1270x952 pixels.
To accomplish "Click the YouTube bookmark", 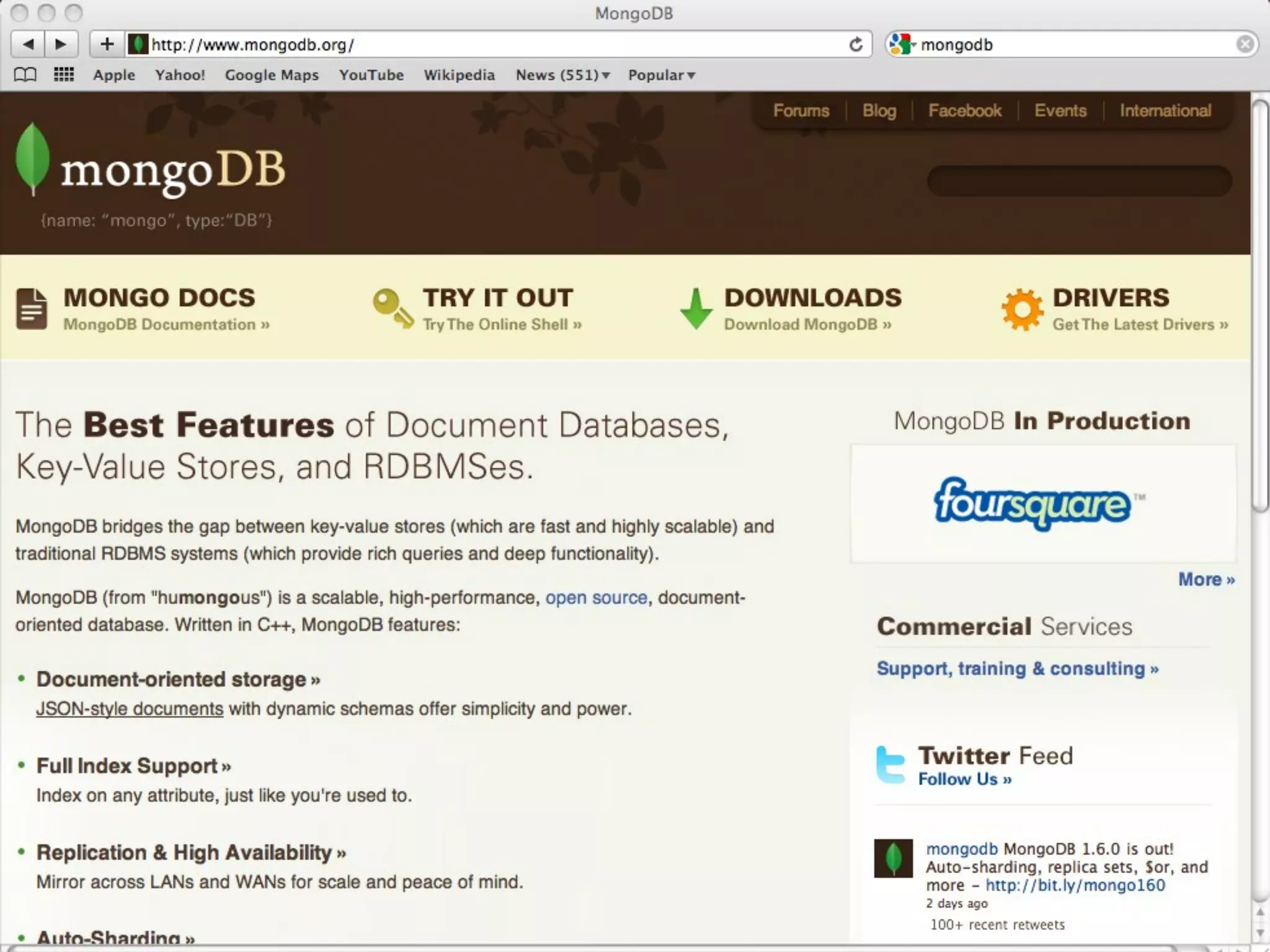I will tap(371, 75).
